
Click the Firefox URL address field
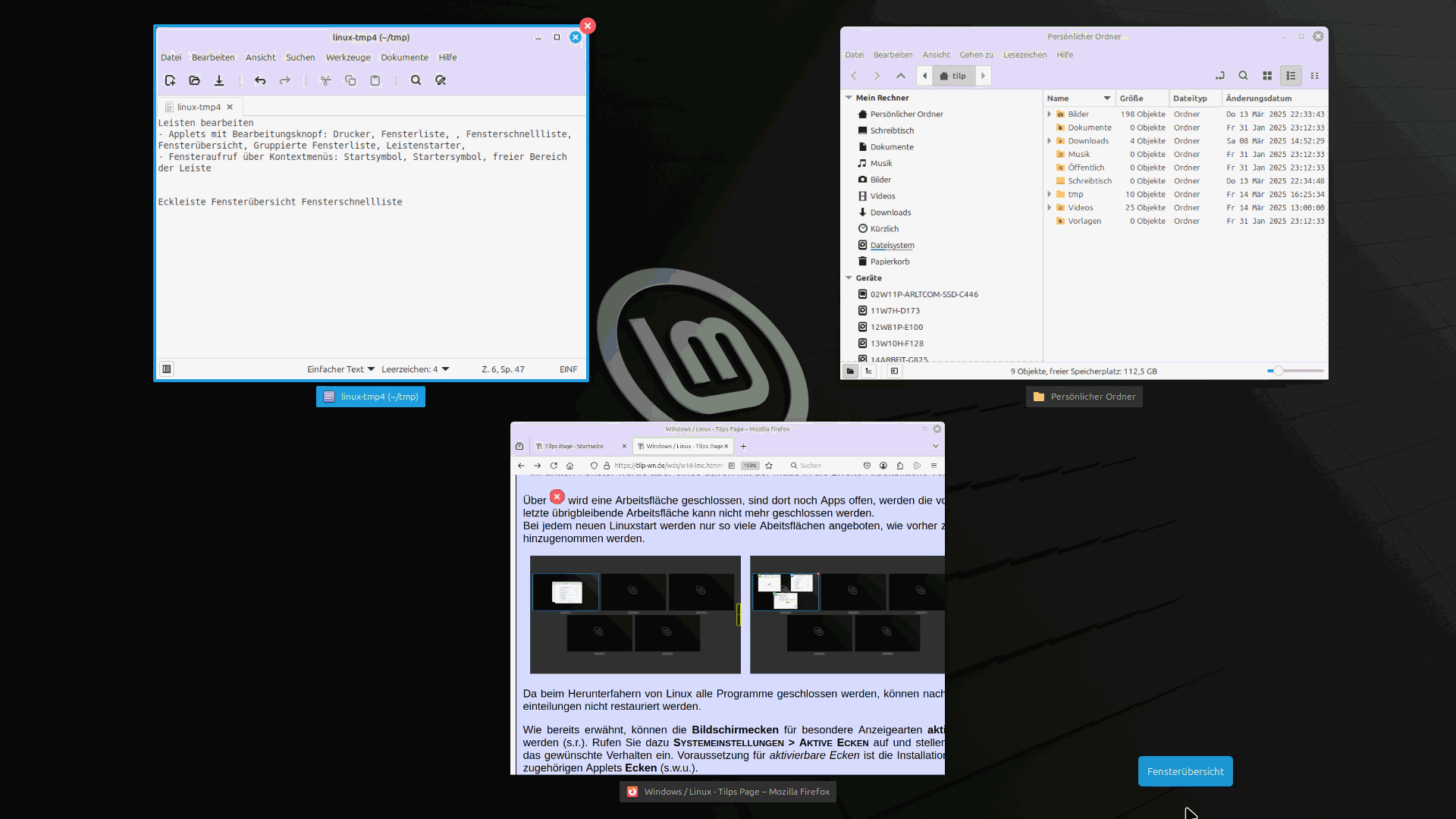(x=667, y=466)
